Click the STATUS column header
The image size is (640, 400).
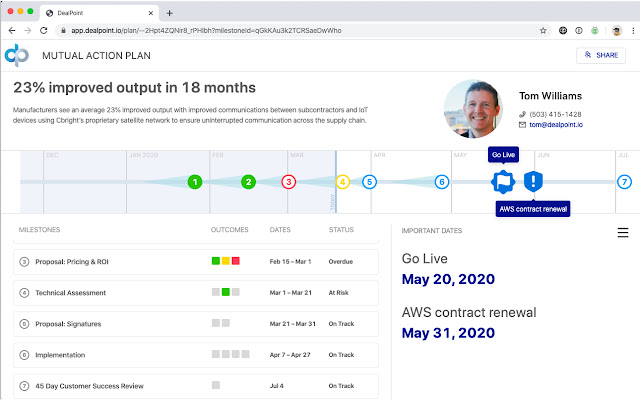point(341,230)
